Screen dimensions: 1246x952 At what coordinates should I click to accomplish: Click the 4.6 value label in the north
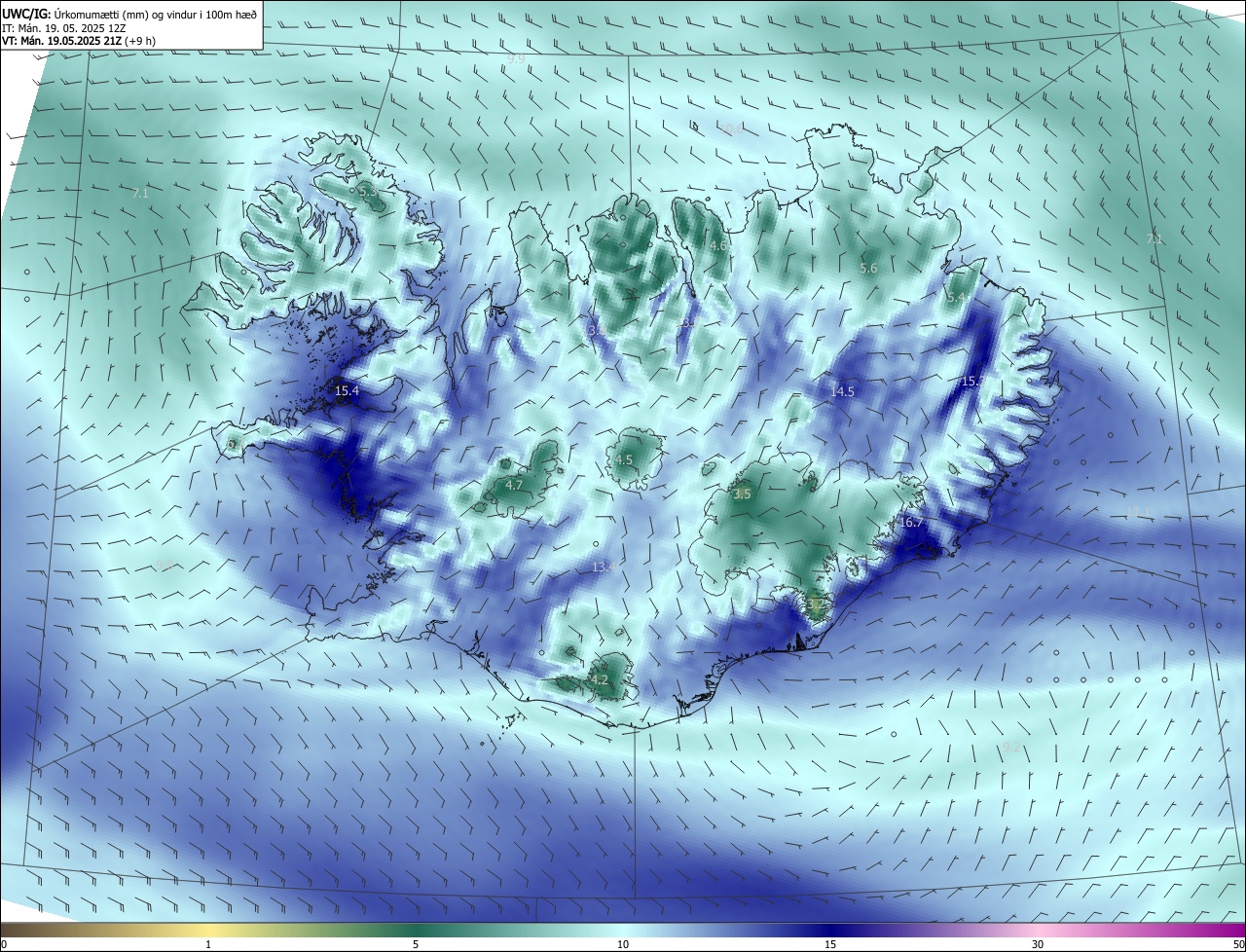[717, 246]
